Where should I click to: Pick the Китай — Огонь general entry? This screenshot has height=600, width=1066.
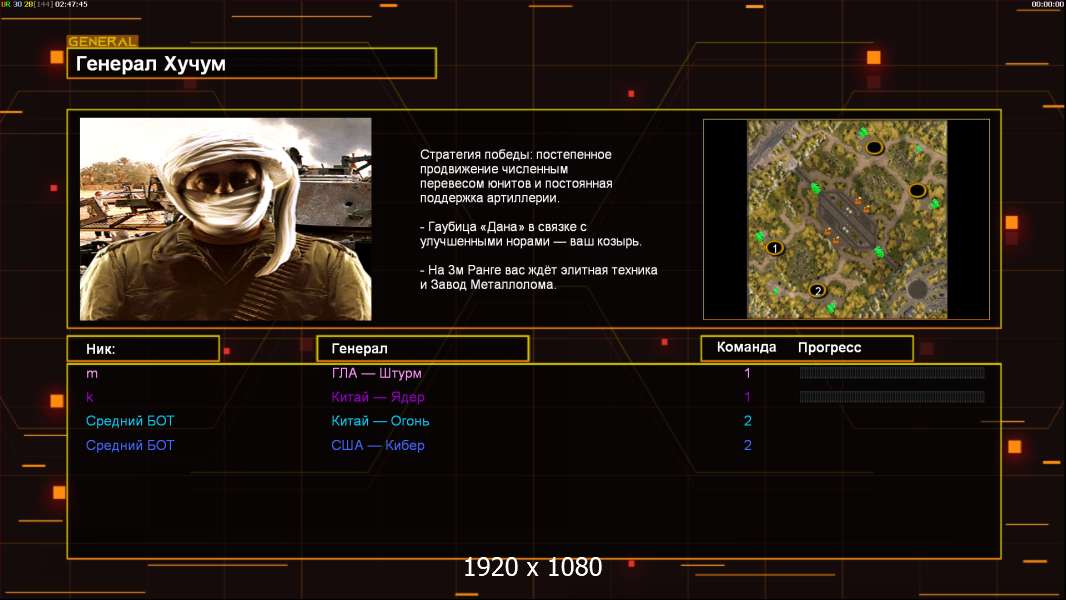380,421
